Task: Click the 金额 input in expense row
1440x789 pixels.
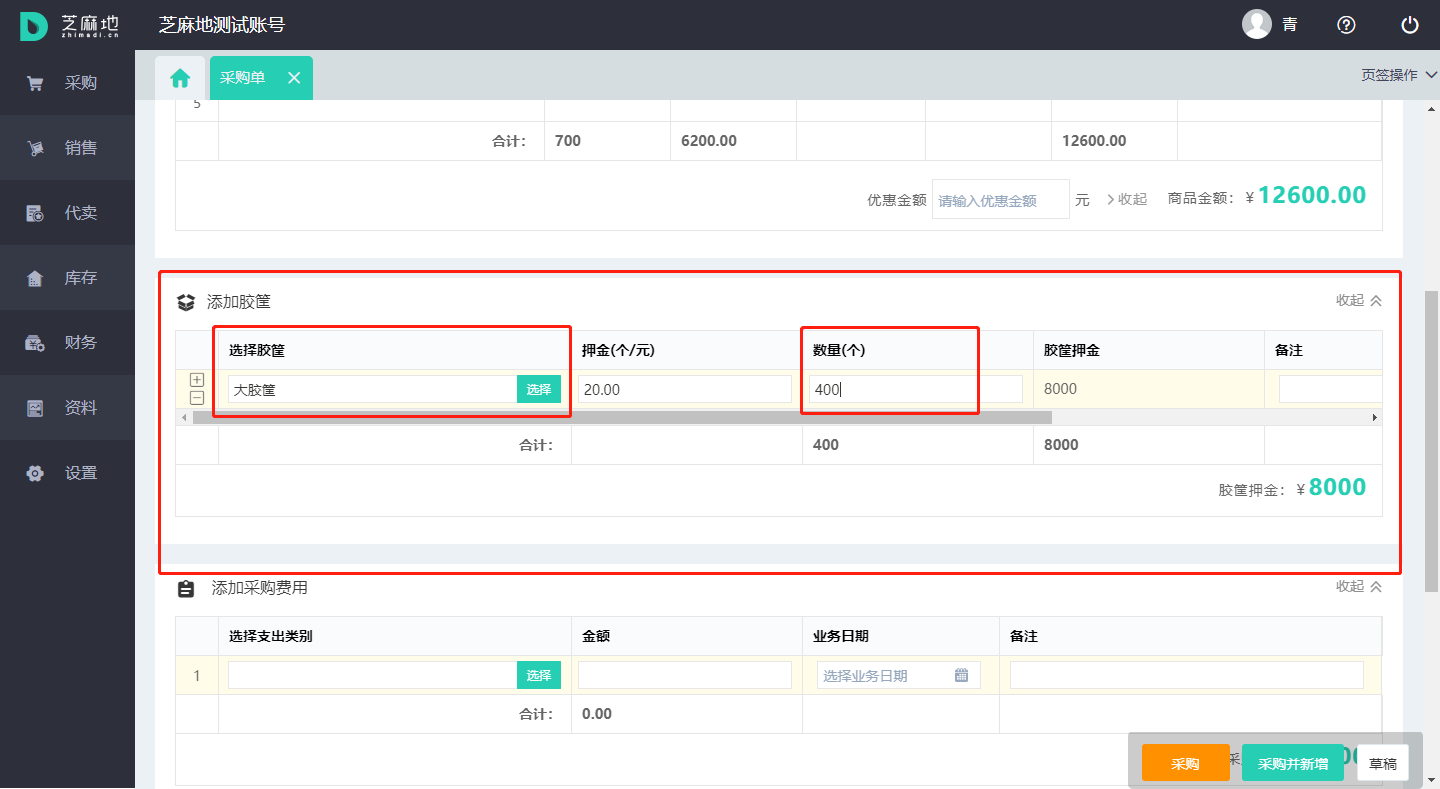Action: pos(685,675)
